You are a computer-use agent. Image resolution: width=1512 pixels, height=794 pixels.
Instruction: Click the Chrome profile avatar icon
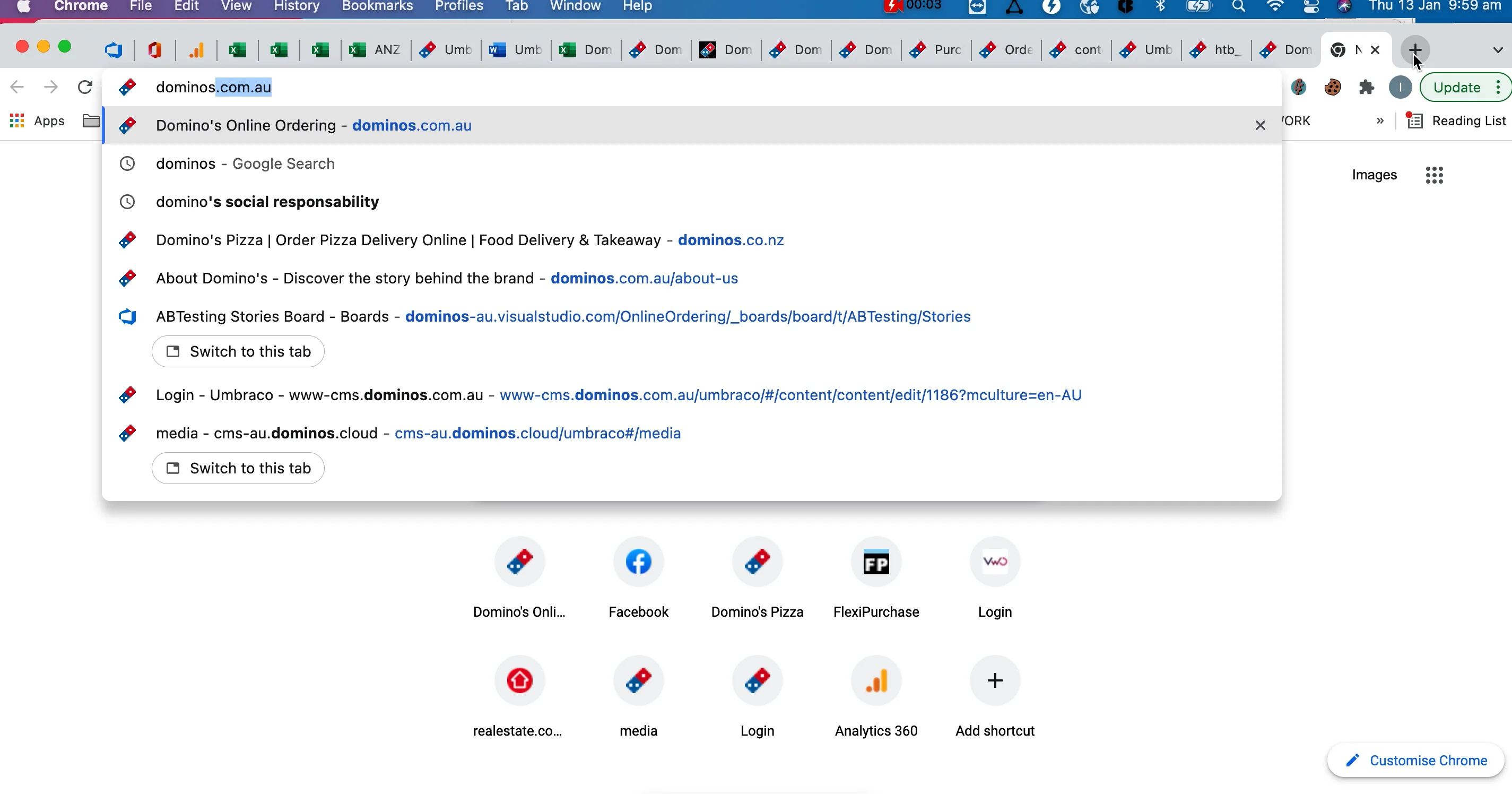pos(1400,88)
